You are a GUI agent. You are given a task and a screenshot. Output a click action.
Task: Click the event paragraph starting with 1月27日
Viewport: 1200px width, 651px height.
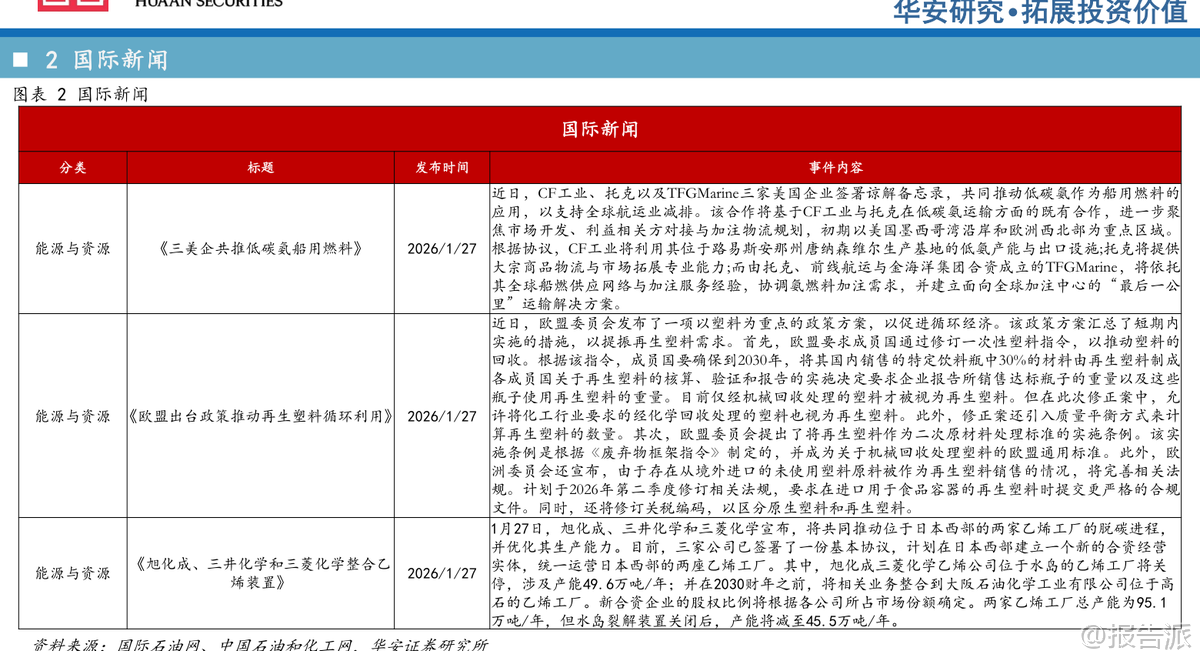point(836,573)
